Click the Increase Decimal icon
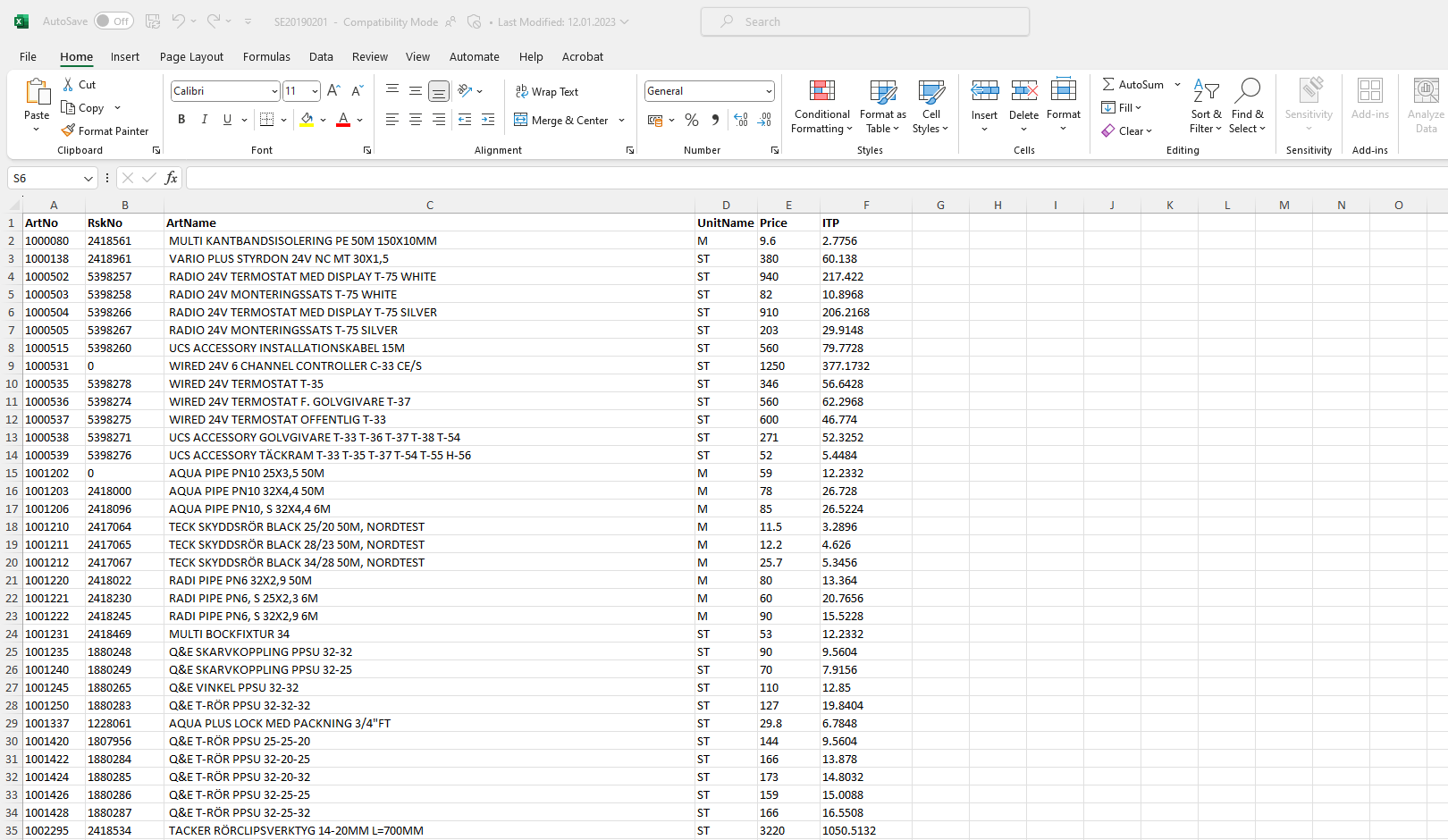The image size is (1448, 840). pyautogui.click(x=741, y=119)
